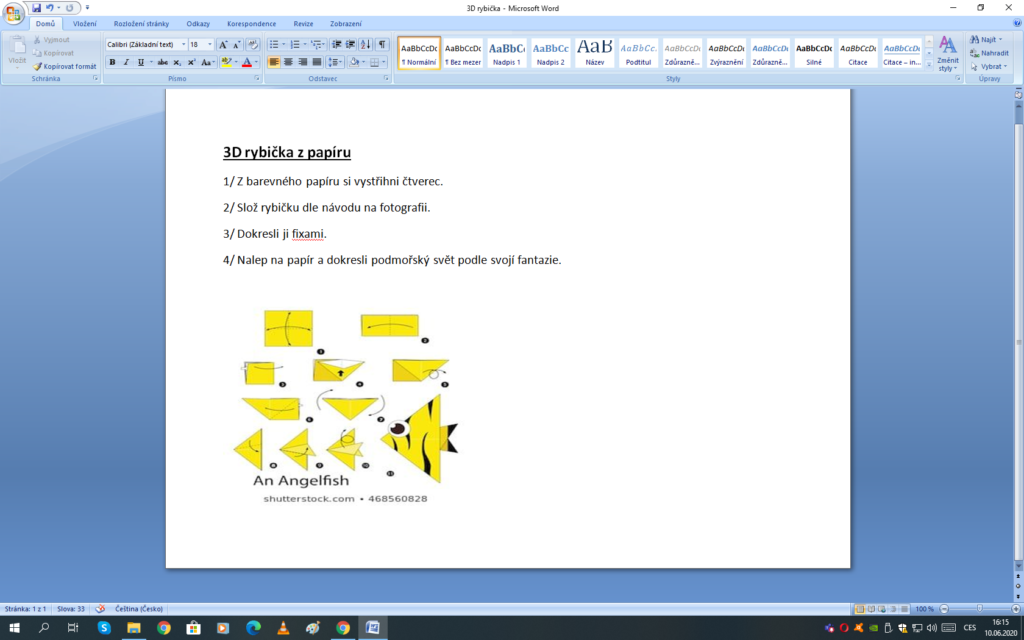The width and height of the screenshot is (1024, 640).
Task: Expand the styles gallery
Action: click(929, 65)
